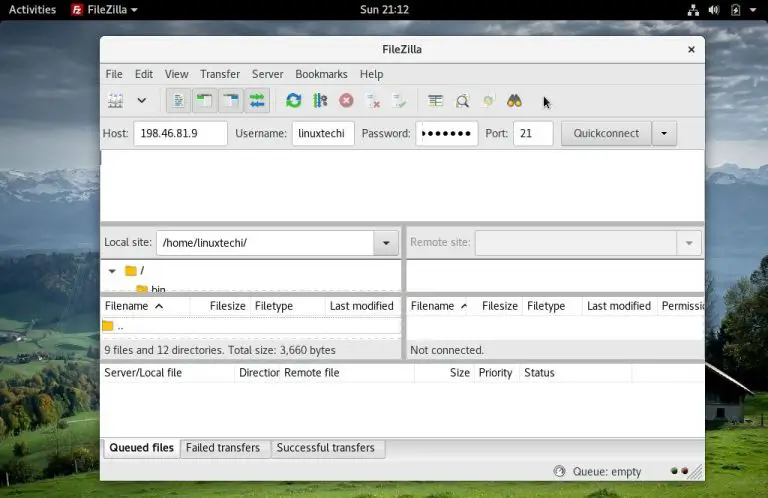Switch to the Successful transfers tab
Viewport: 768px width, 498px height.
(x=326, y=448)
